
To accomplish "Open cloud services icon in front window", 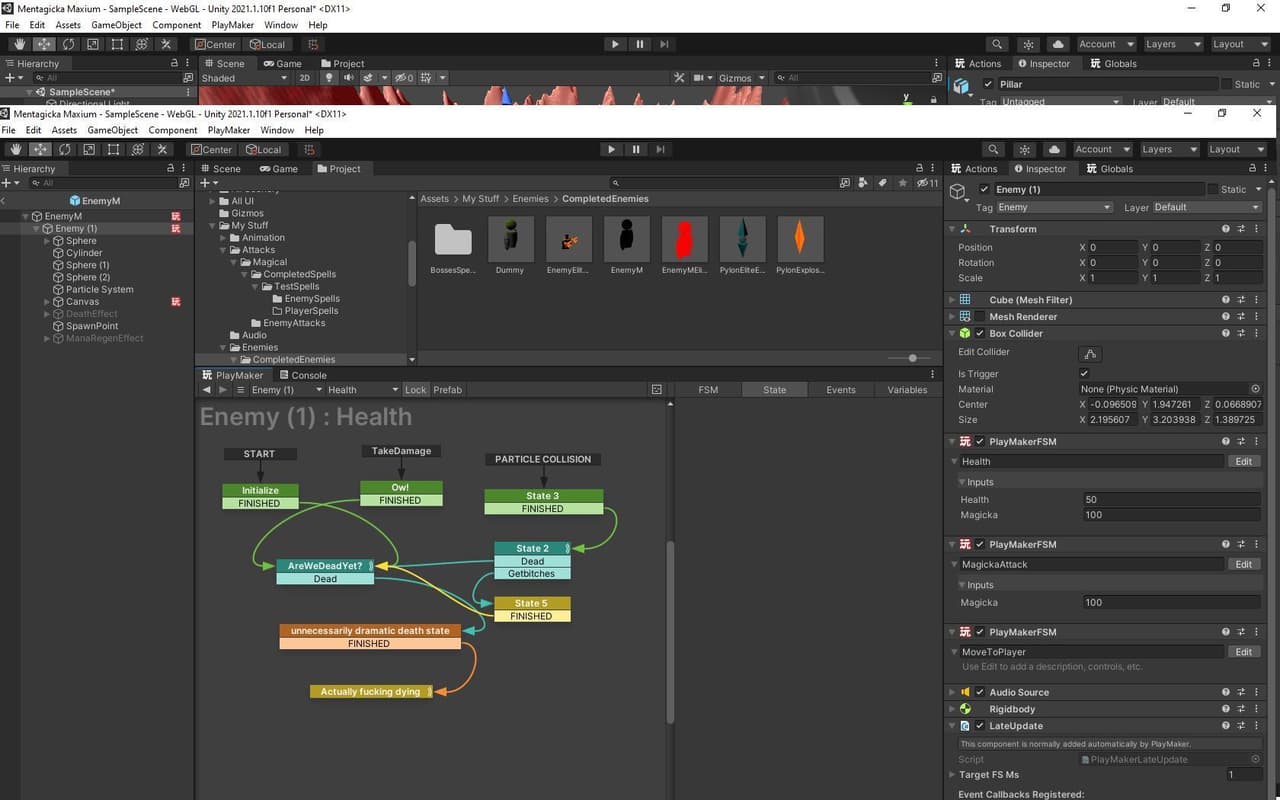I will (x=1054, y=149).
